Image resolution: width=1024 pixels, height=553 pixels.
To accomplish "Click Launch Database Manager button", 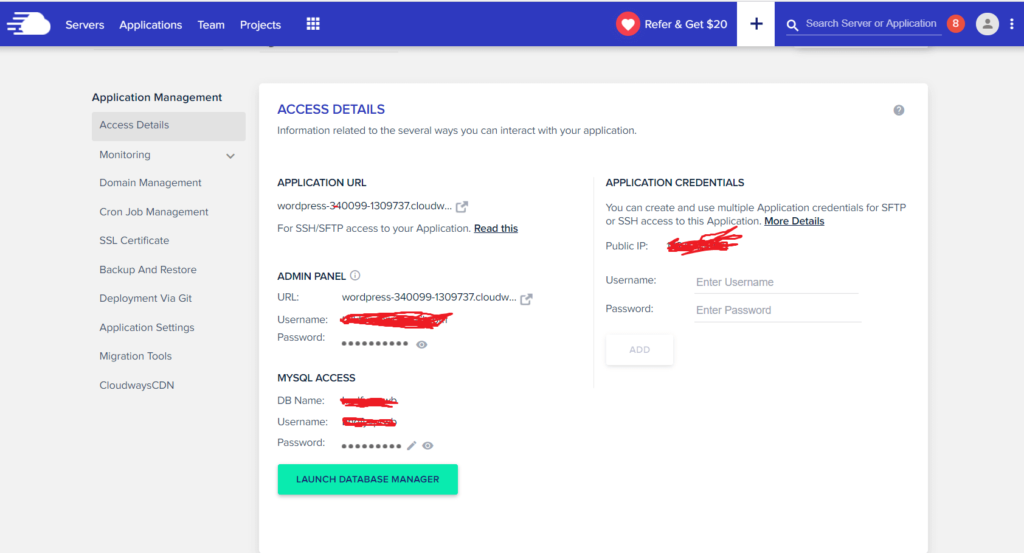I will (367, 479).
